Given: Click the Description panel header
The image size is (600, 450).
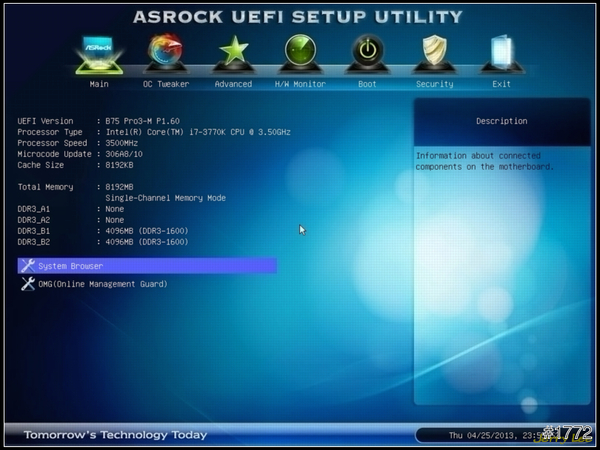Looking at the screenshot, I should [x=501, y=121].
